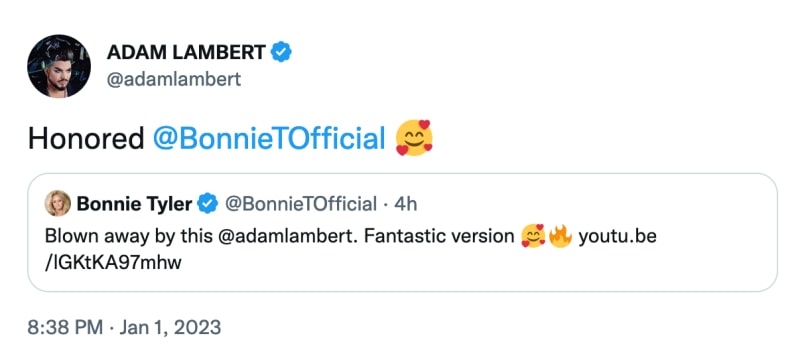Click the fire emoji in quoted tweet
The image size is (800, 364).
pos(560,236)
